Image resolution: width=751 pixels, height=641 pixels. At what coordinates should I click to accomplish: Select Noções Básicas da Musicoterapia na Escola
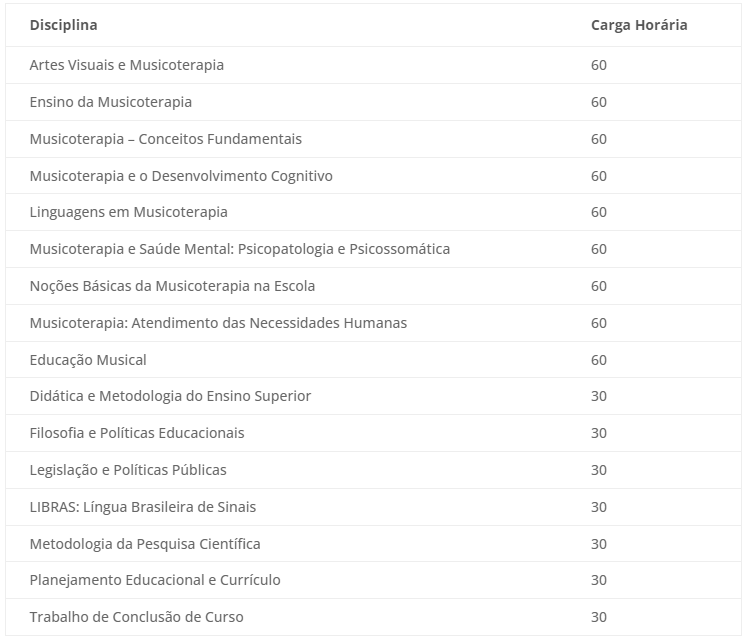[x=172, y=286]
